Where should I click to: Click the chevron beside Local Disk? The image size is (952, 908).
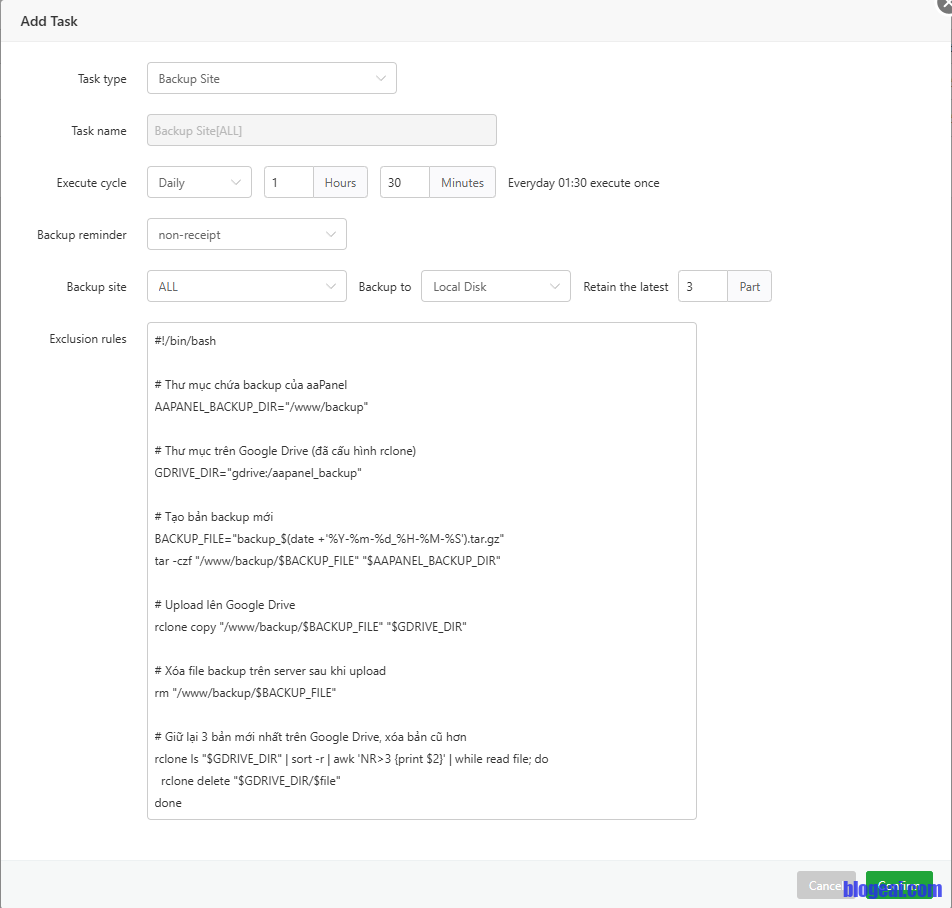click(x=555, y=287)
